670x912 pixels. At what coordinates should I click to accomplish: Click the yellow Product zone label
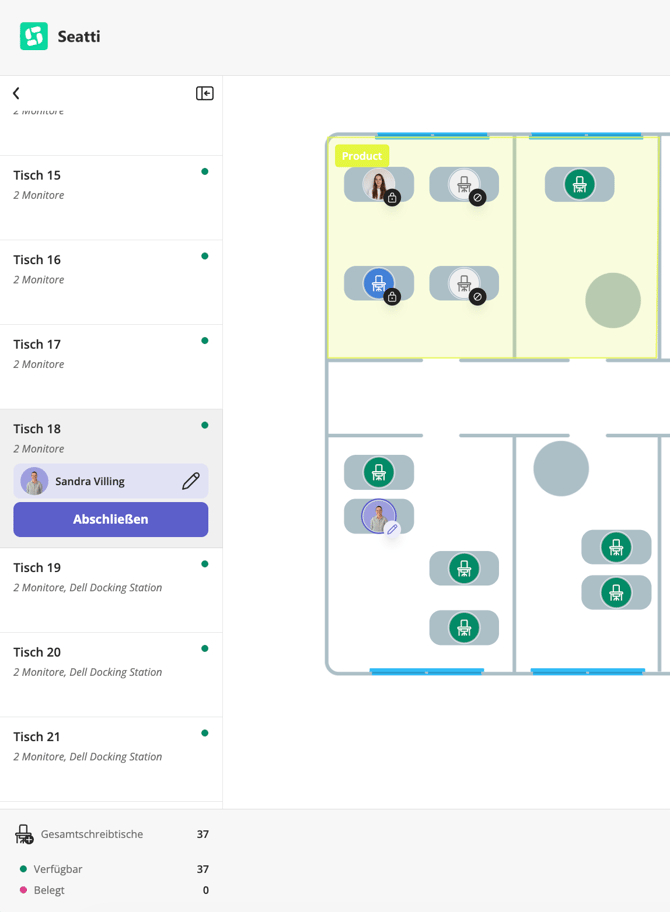(362, 156)
